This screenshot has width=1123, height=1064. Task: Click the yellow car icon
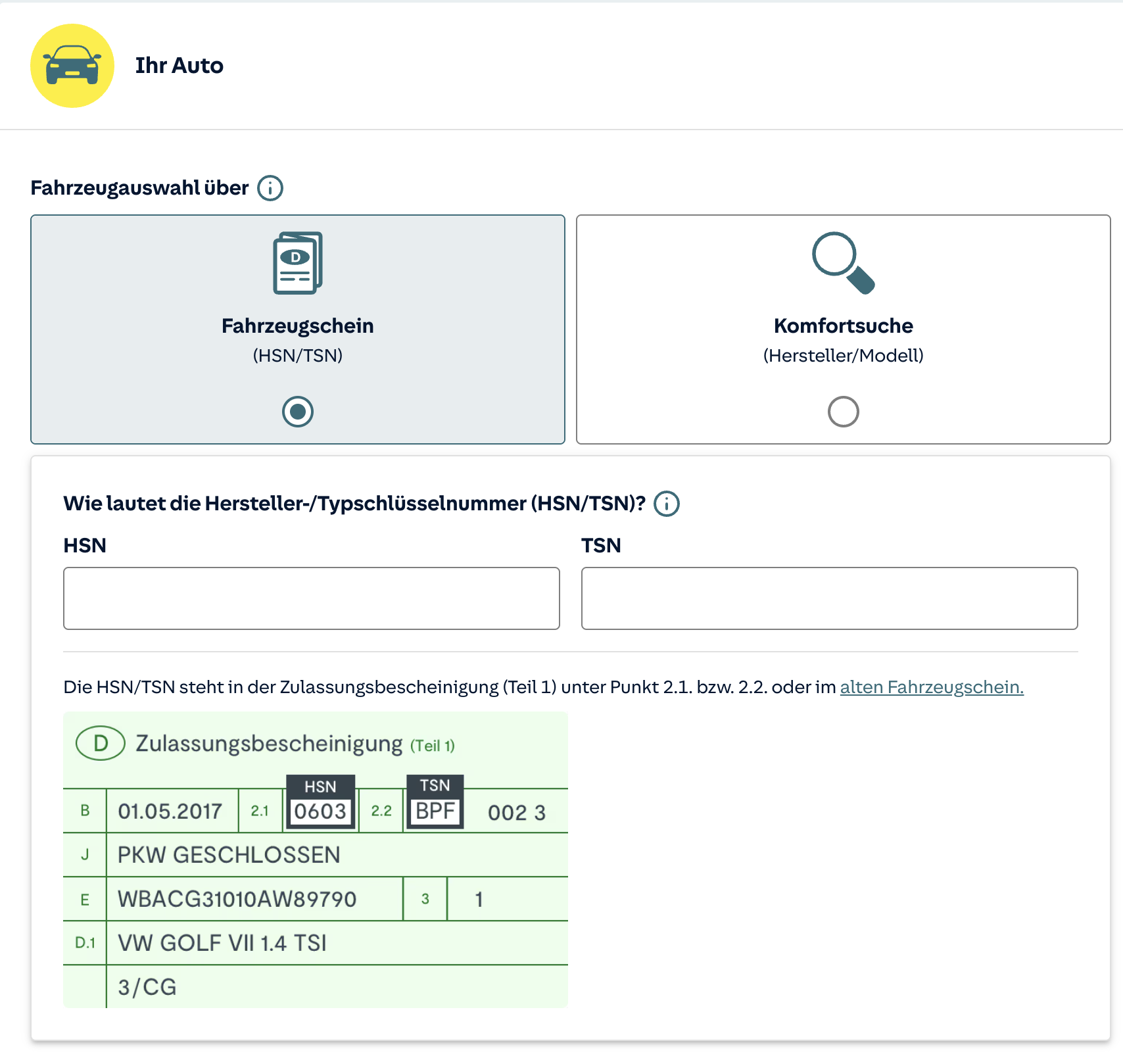(x=72, y=66)
